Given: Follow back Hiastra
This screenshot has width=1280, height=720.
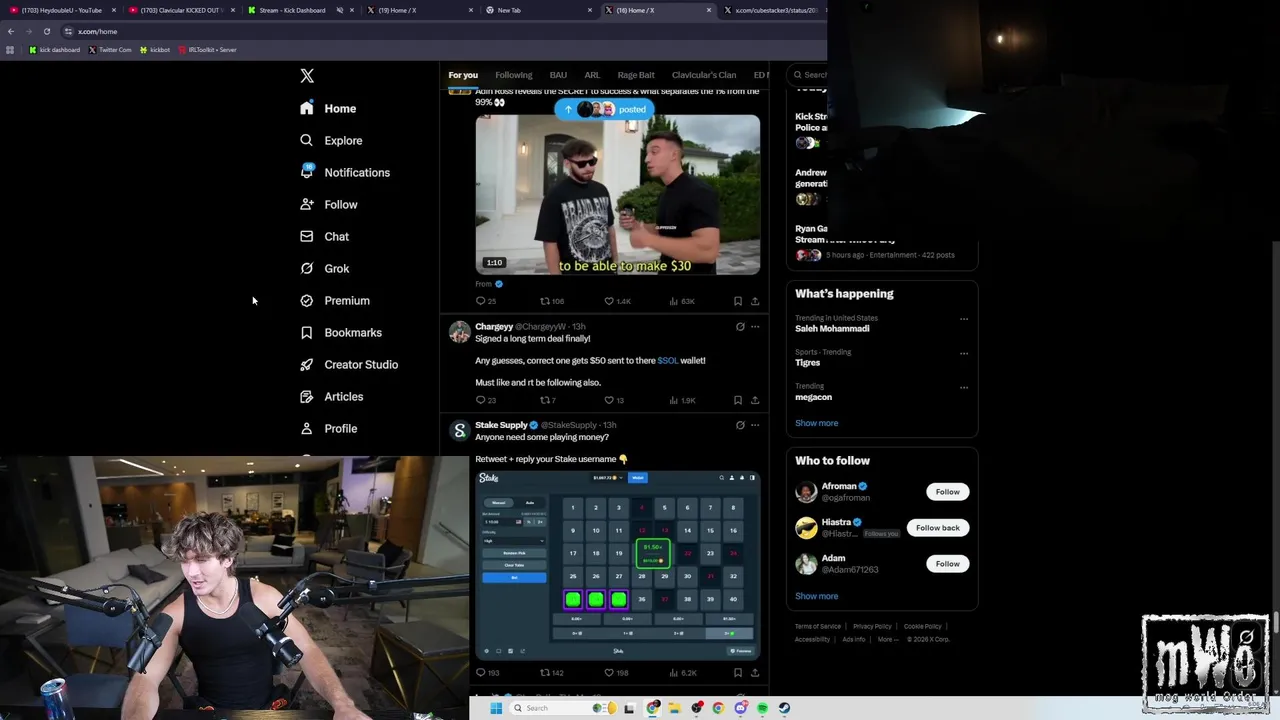Looking at the screenshot, I should [937, 528].
